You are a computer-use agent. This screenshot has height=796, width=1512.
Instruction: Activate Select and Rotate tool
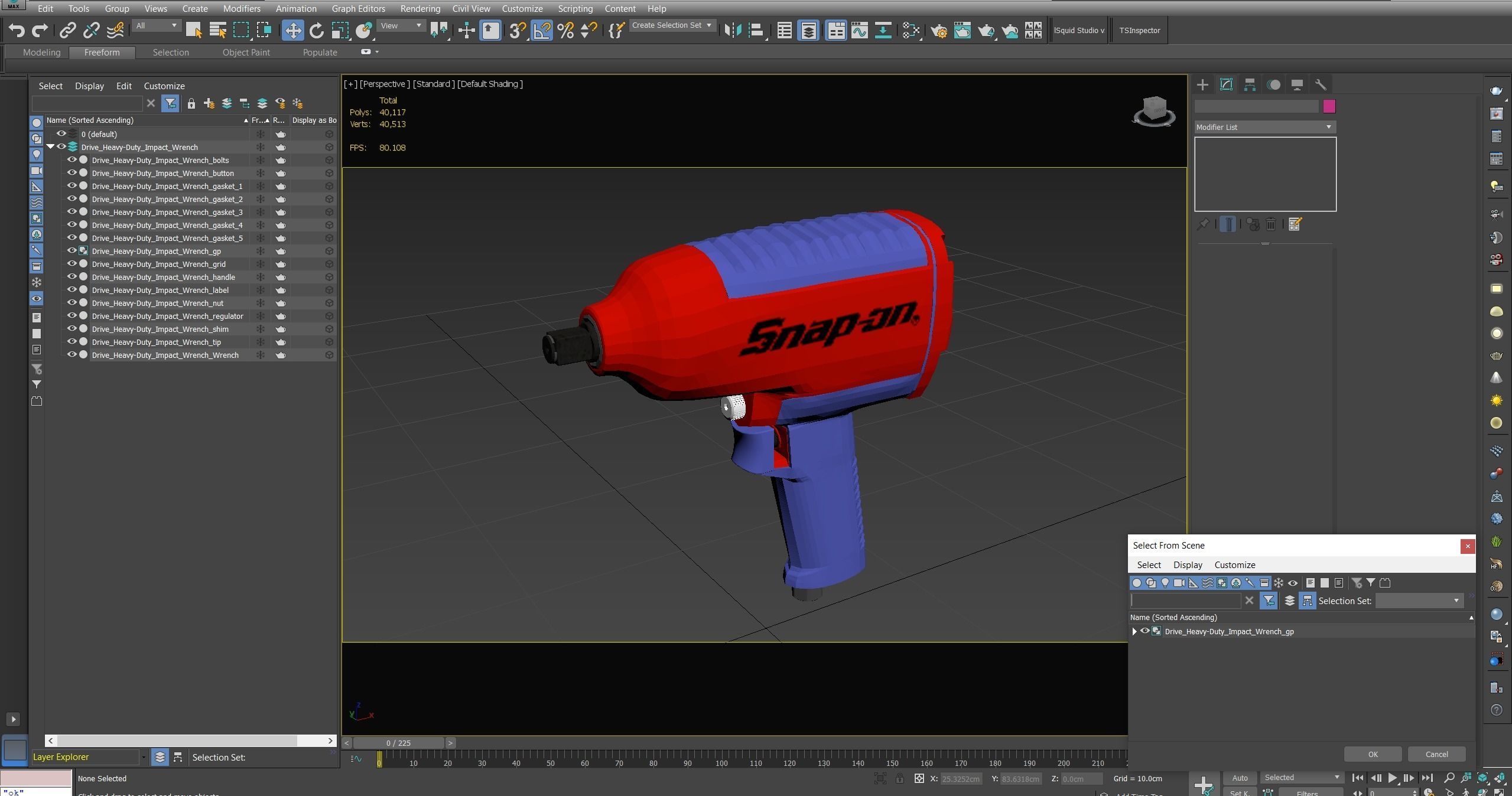tap(316, 30)
